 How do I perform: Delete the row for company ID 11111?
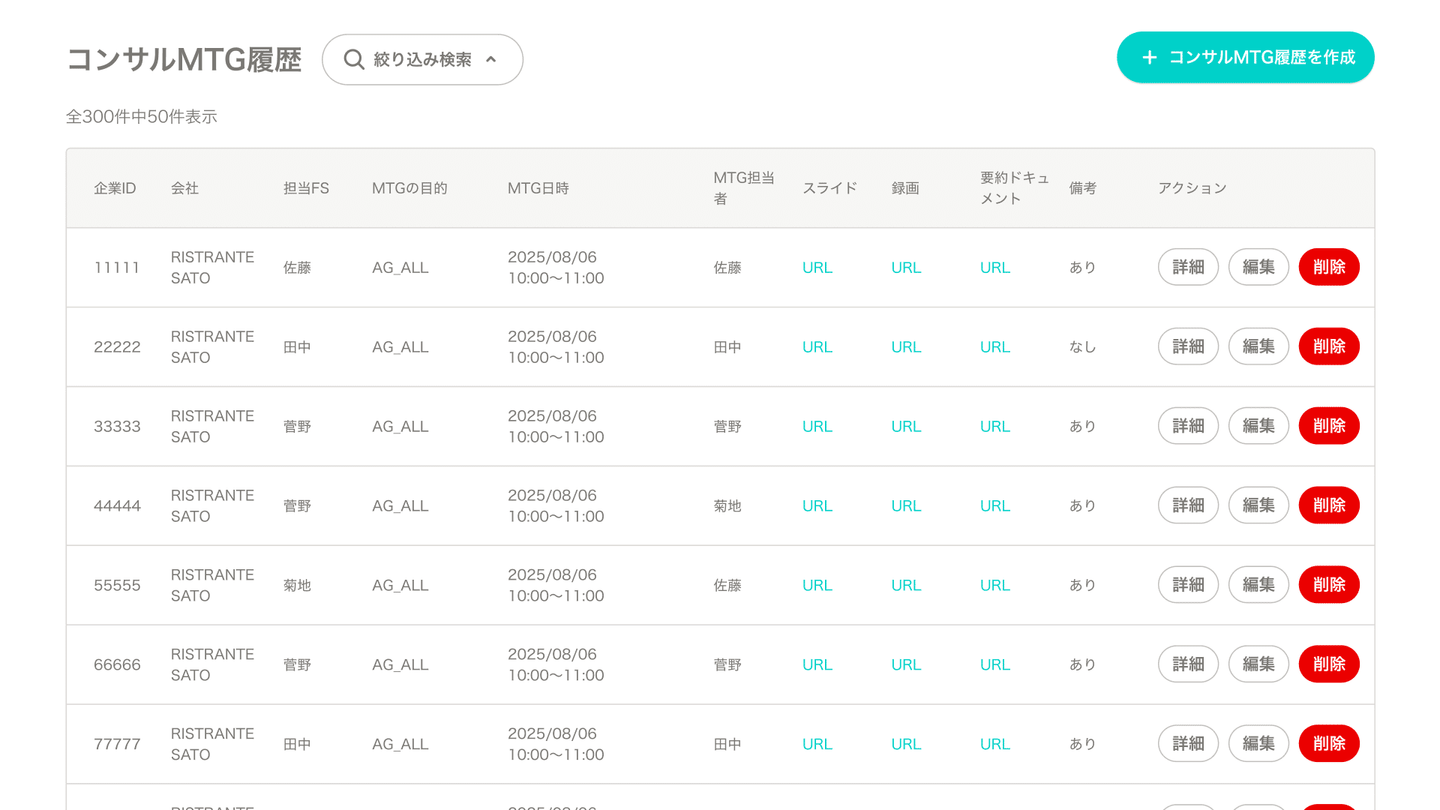pyautogui.click(x=1328, y=267)
